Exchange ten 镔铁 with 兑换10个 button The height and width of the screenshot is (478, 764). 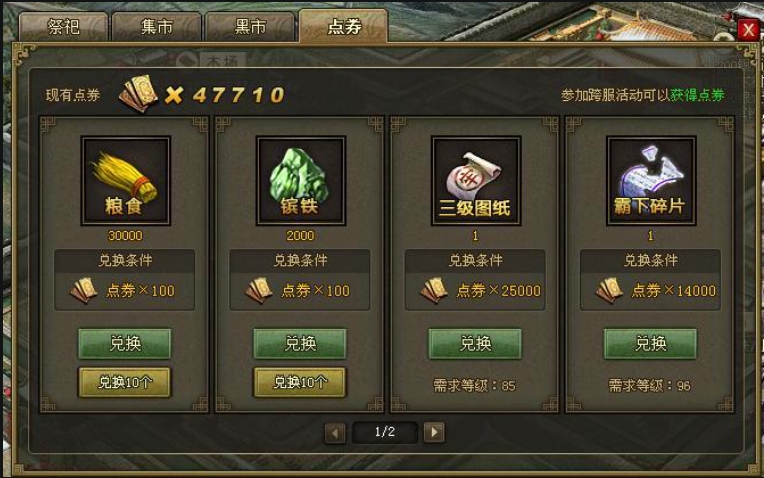[x=300, y=382]
